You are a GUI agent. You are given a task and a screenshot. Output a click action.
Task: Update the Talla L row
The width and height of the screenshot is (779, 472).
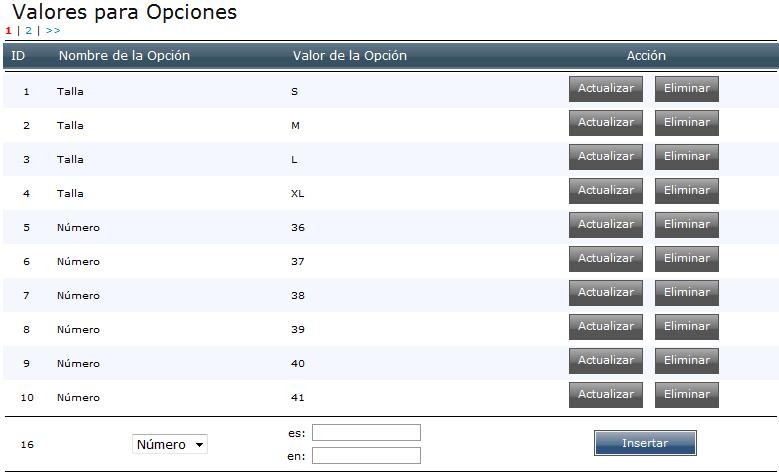[606, 157]
